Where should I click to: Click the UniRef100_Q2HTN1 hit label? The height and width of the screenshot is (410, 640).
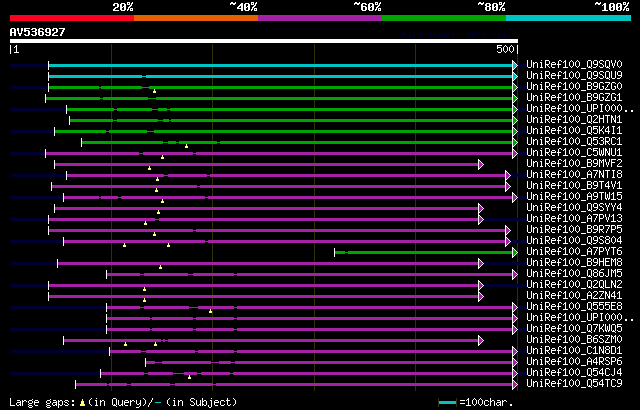click(574, 120)
